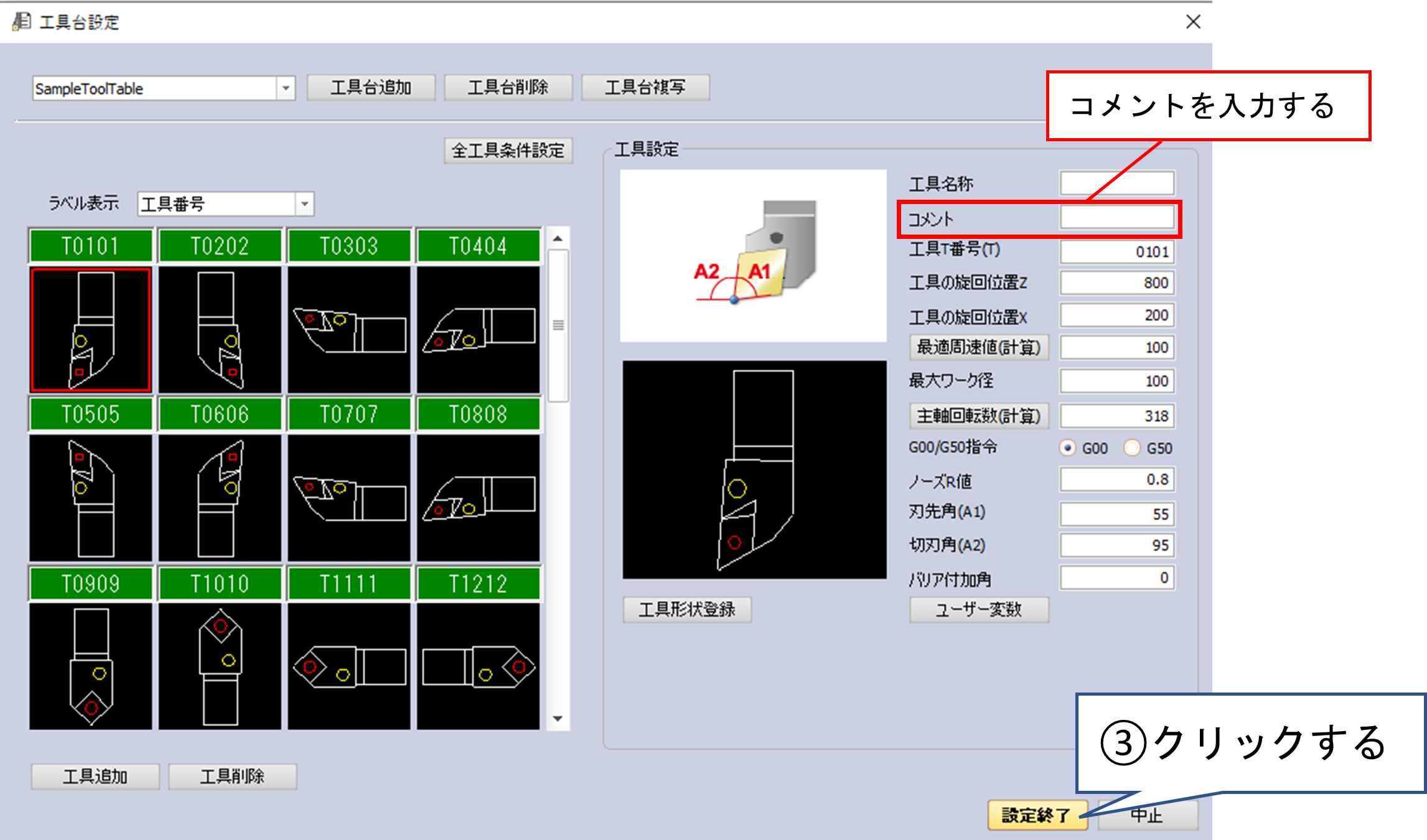Select the T0808 tool thumbnail
This screenshot has height=840, width=1427.
tap(479, 498)
